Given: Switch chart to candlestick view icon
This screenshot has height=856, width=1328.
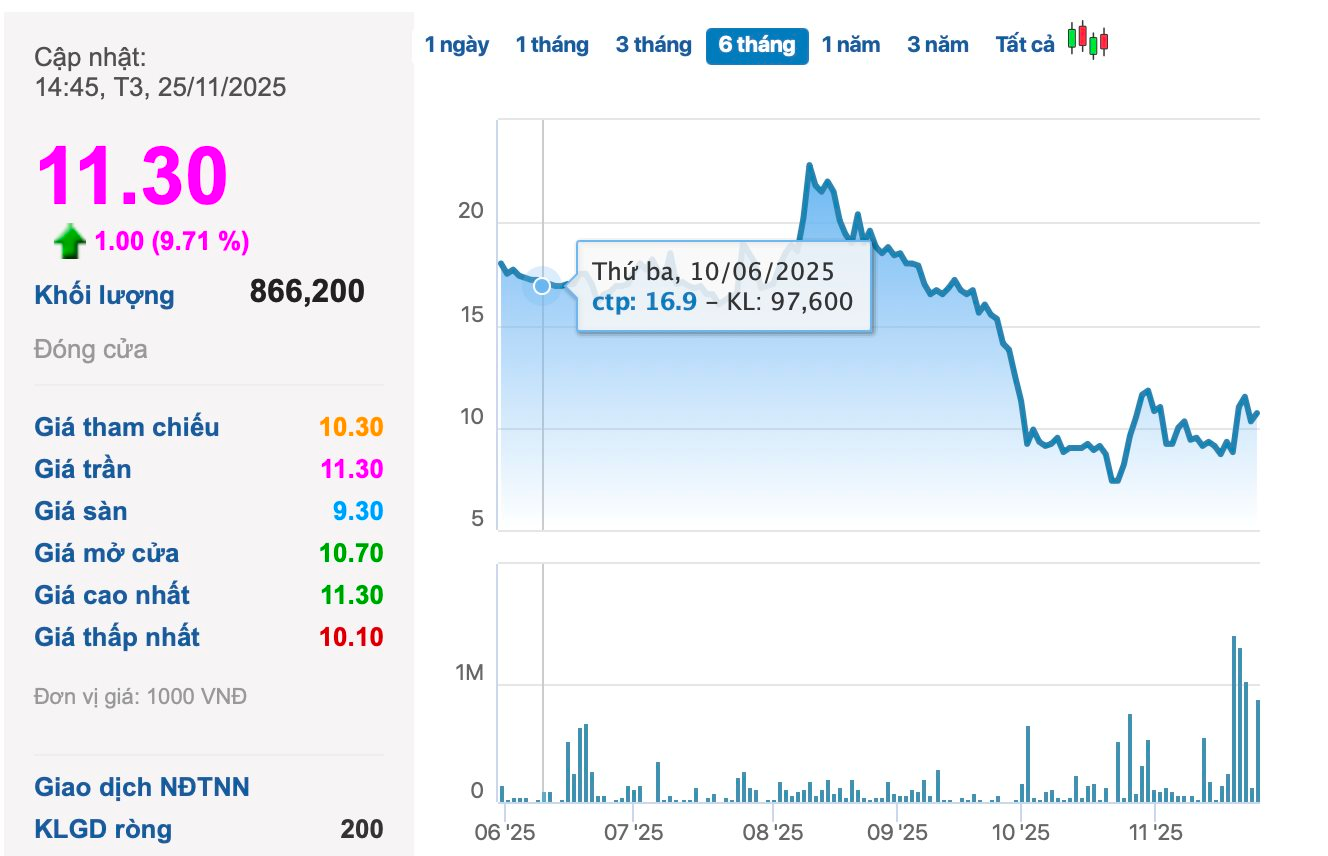Looking at the screenshot, I should point(1088,40).
